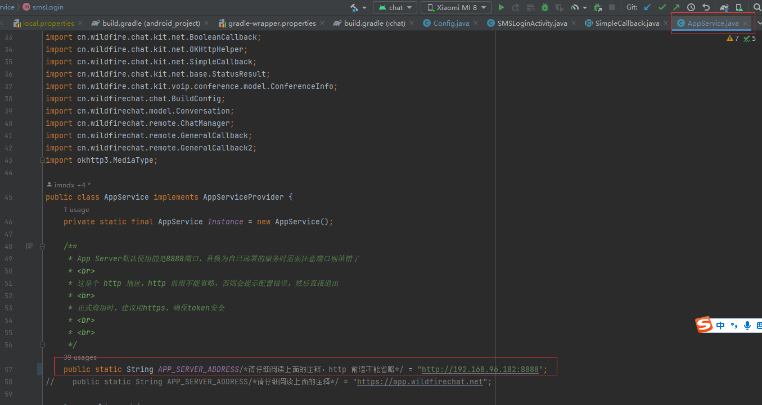
Task: Commit changes with the green Git checkmark
Action: click(x=662, y=7)
